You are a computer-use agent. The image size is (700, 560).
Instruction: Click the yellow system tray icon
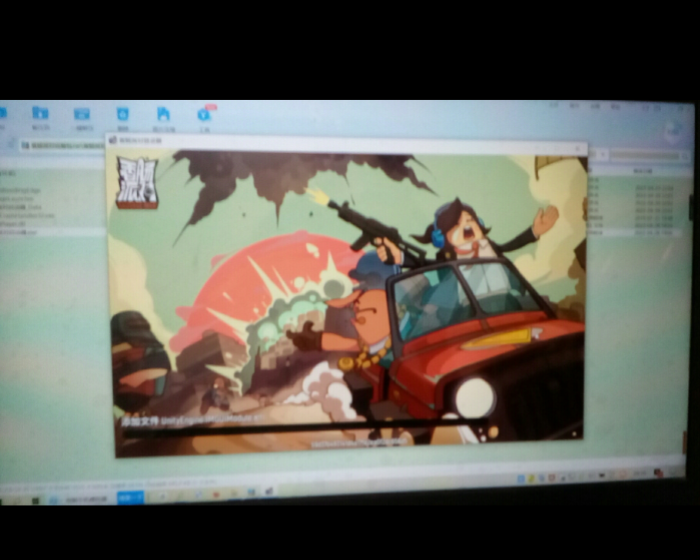pyautogui.click(x=531, y=478)
